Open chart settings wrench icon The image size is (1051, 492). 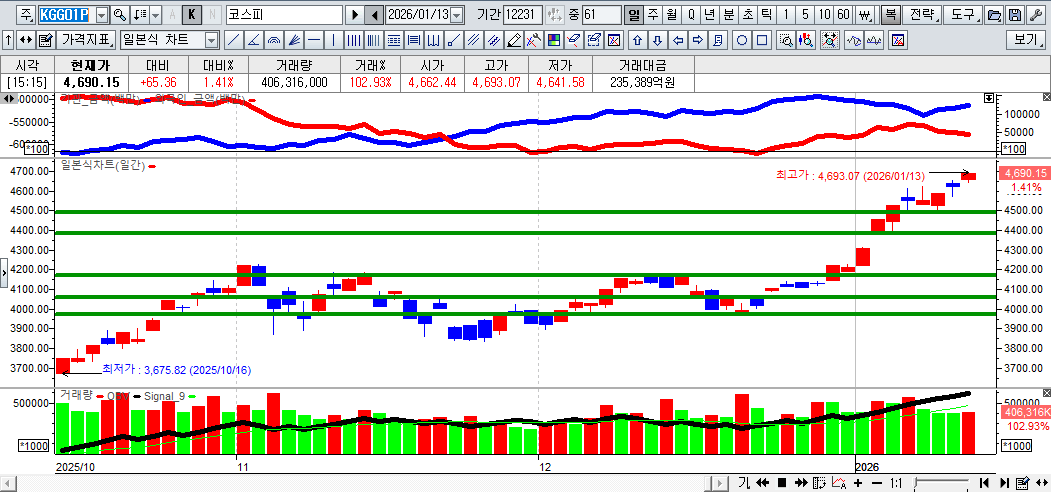coord(1035,15)
